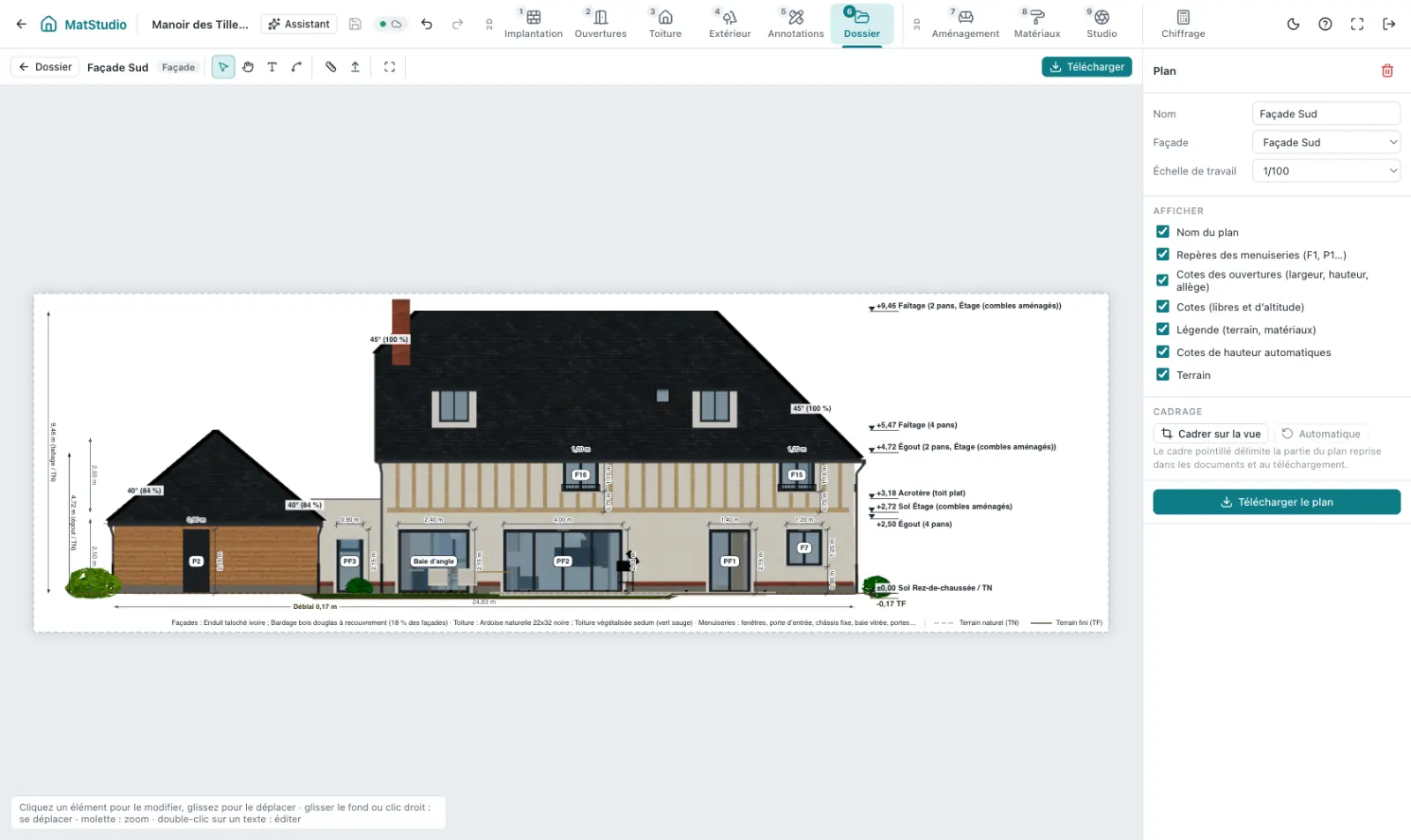
Task: Go to the Matériaux step
Action: point(1037,24)
